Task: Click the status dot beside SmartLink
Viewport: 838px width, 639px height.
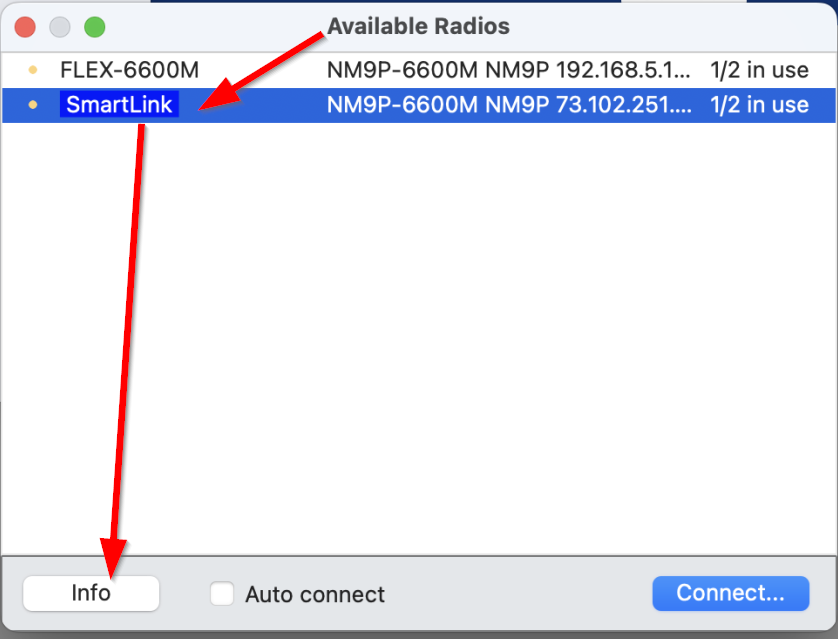Action: coord(33,105)
